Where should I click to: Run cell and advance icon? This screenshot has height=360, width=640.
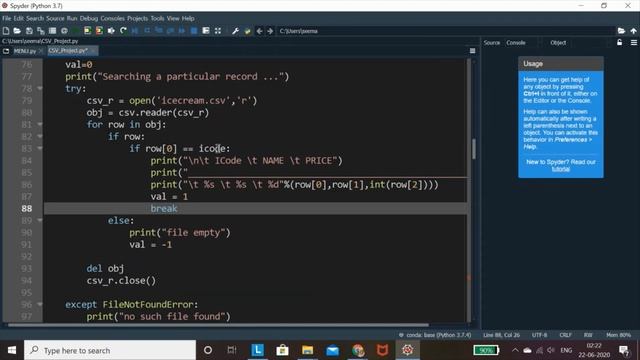tap(99, 31)
